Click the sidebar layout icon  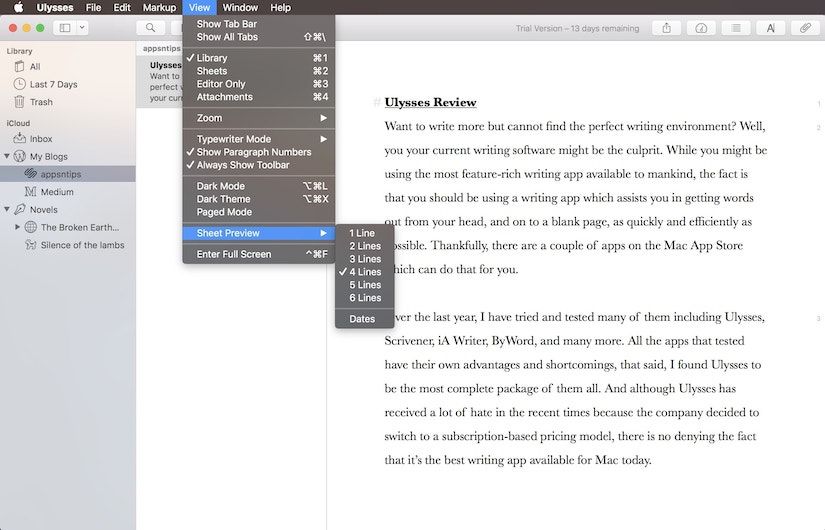tap(65, 28)
